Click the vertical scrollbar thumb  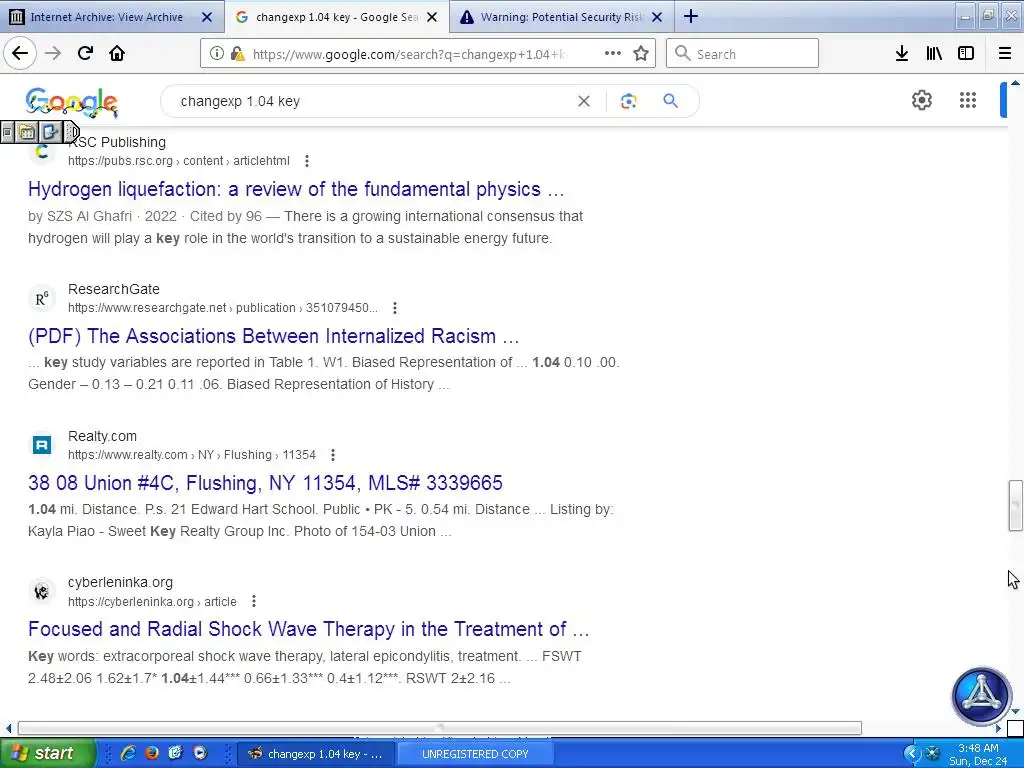(1015, 505)
